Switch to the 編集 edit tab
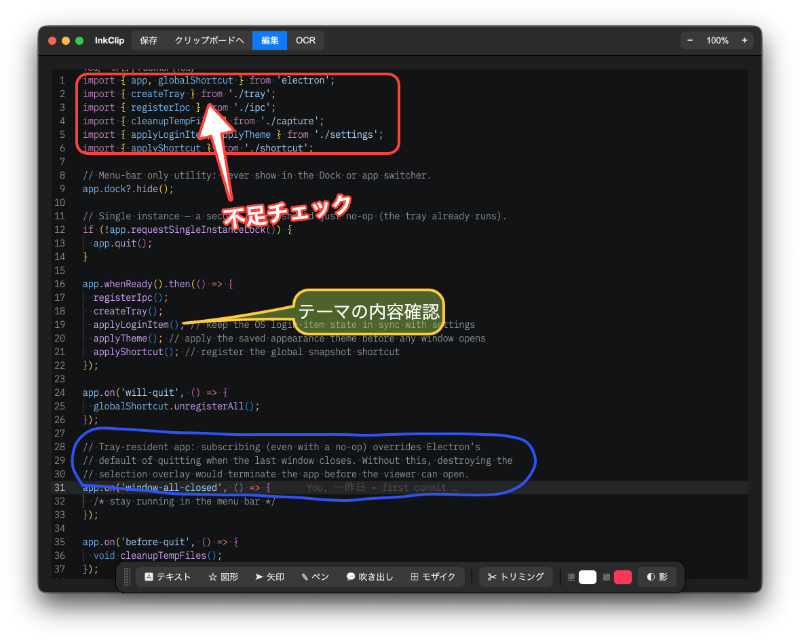 (x=270, y=40)
